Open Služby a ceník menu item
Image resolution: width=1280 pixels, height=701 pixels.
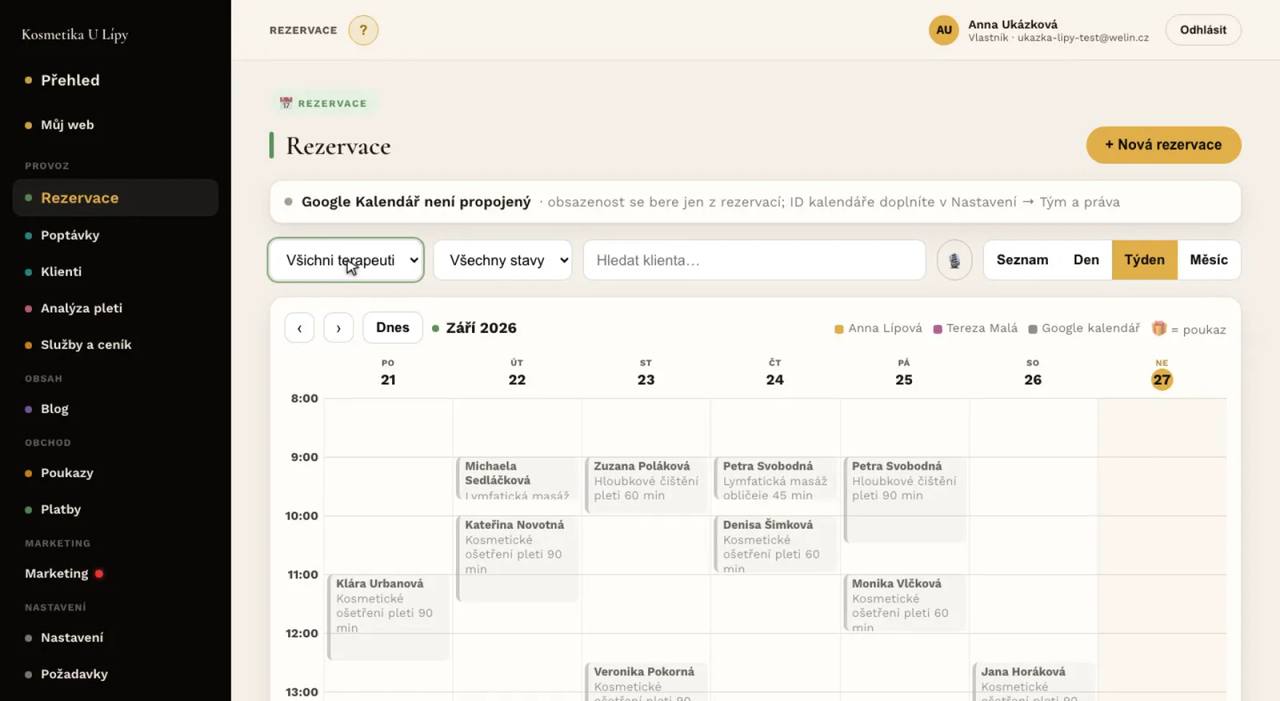[x=86, y=345]
